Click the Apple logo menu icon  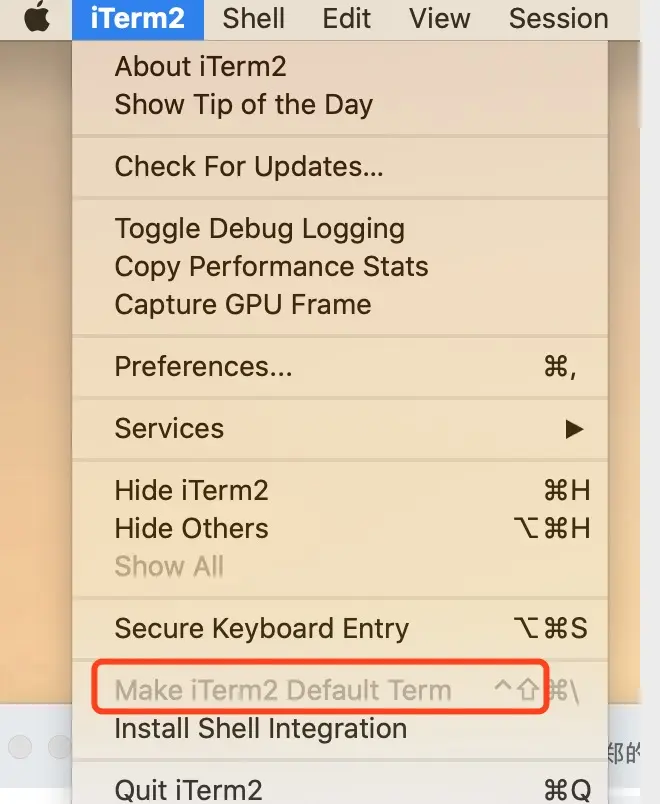coord(37,18)
